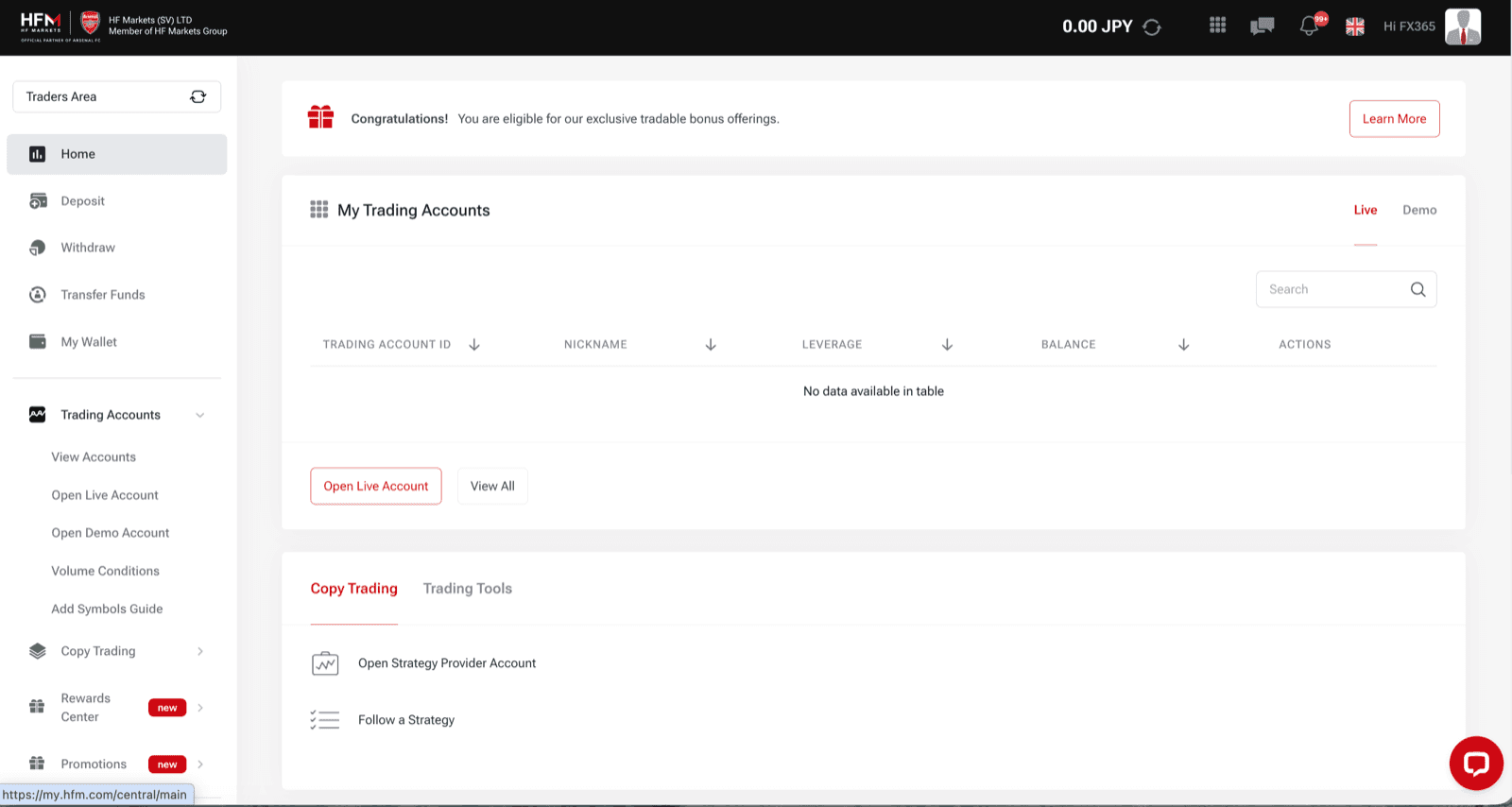The width and height of the screenshot is (1512, 807).
Task: Refresh the JPY balance icon
Action: 1152,26
